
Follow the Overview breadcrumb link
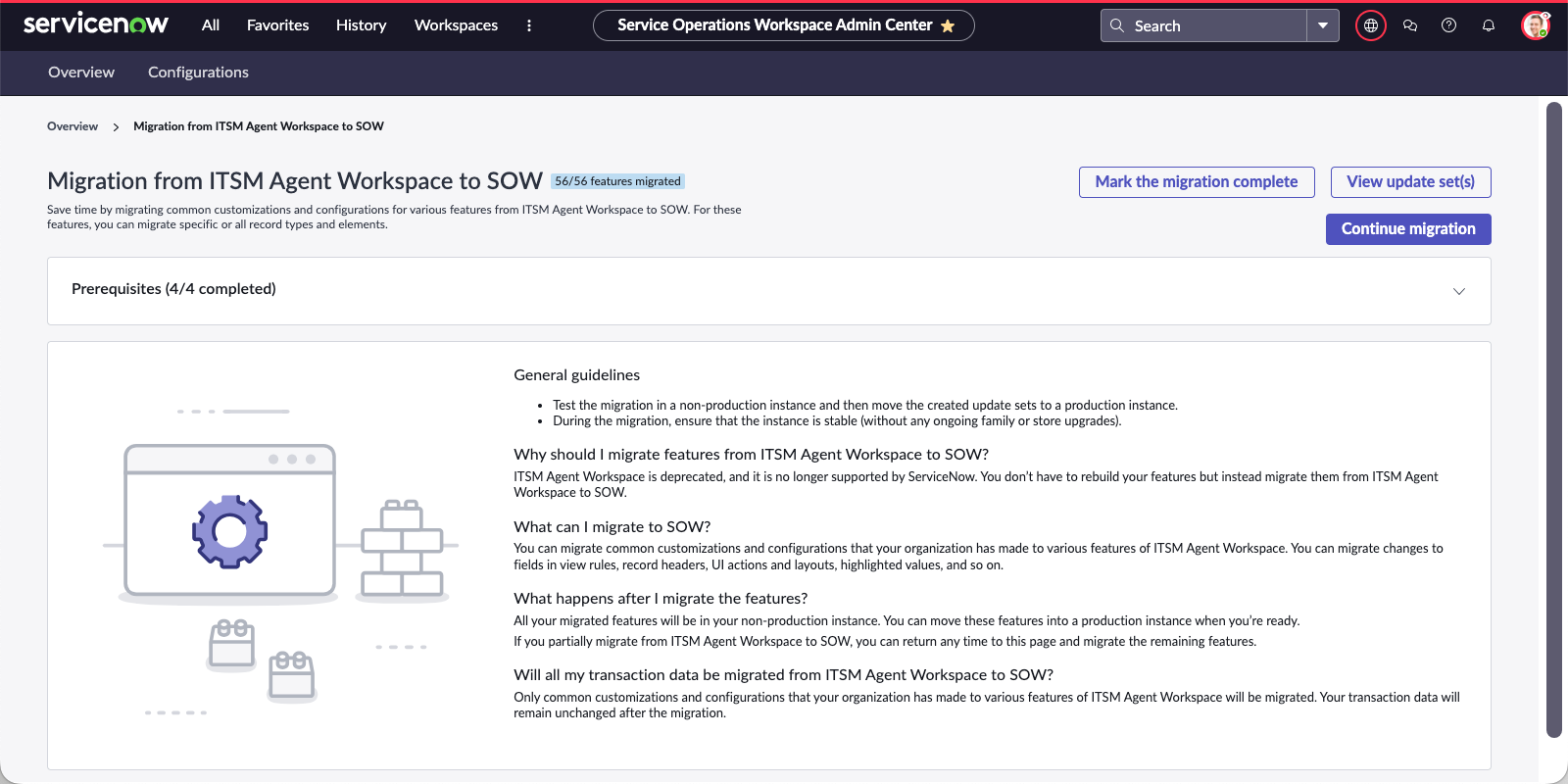click(x=73, y=126)
